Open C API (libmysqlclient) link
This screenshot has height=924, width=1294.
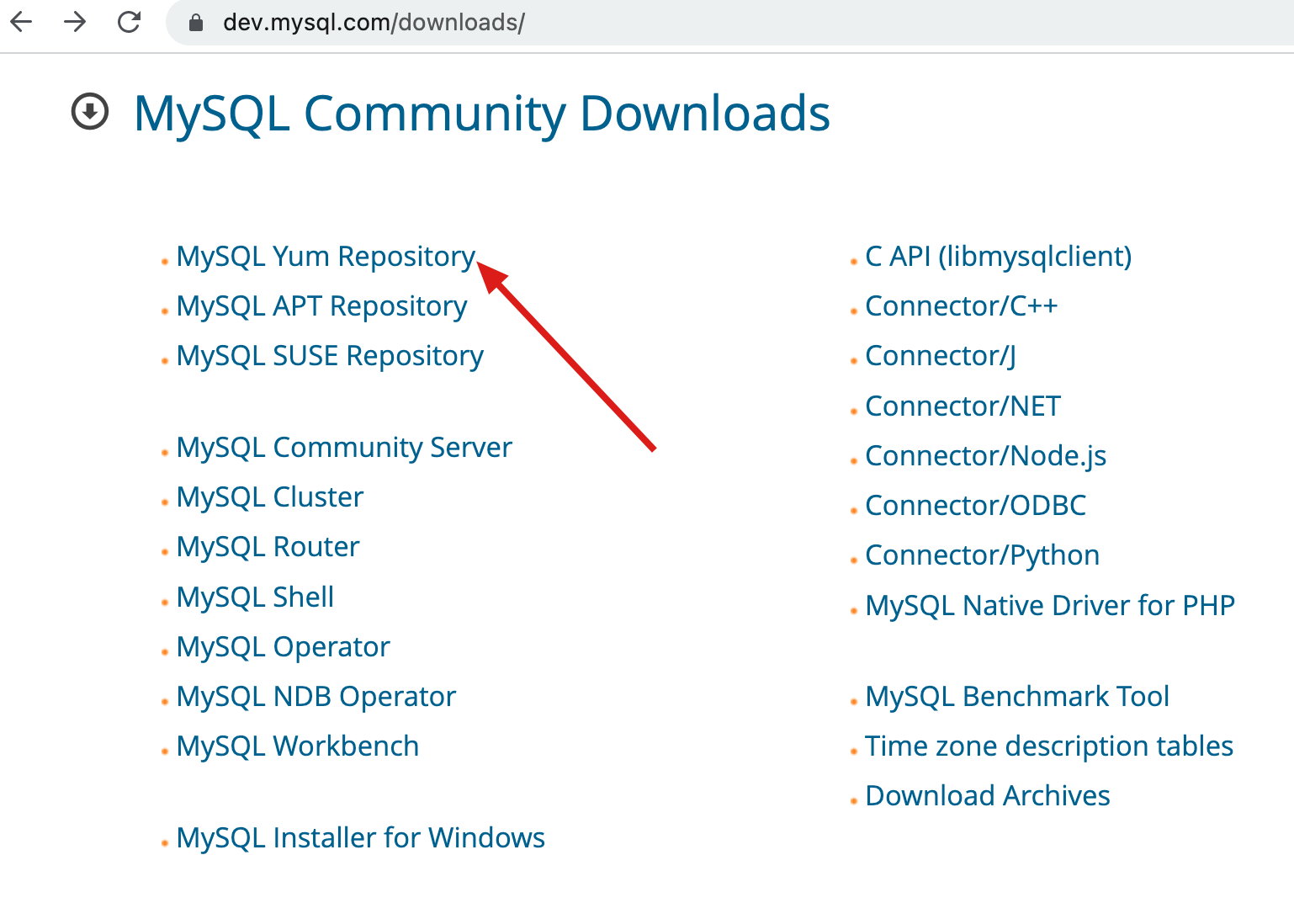pos(999,257)
